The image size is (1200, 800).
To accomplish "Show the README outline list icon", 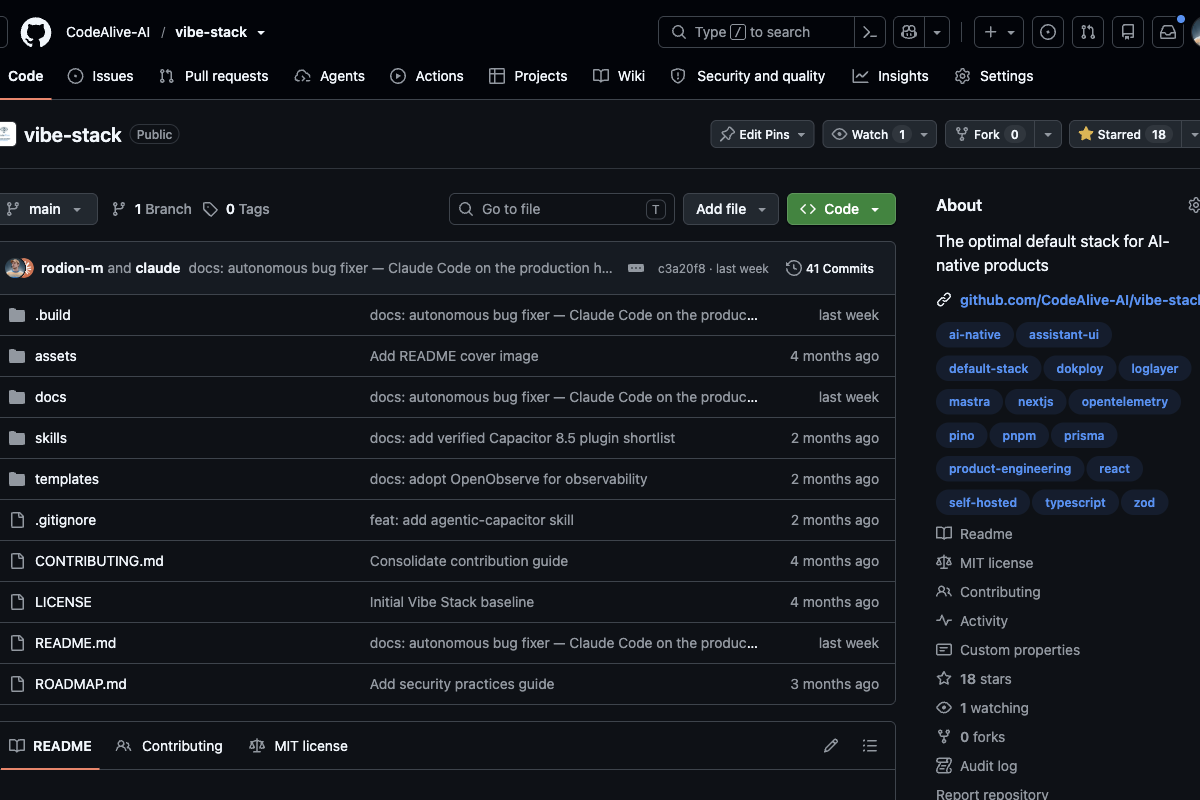I will tap(870, 746).
